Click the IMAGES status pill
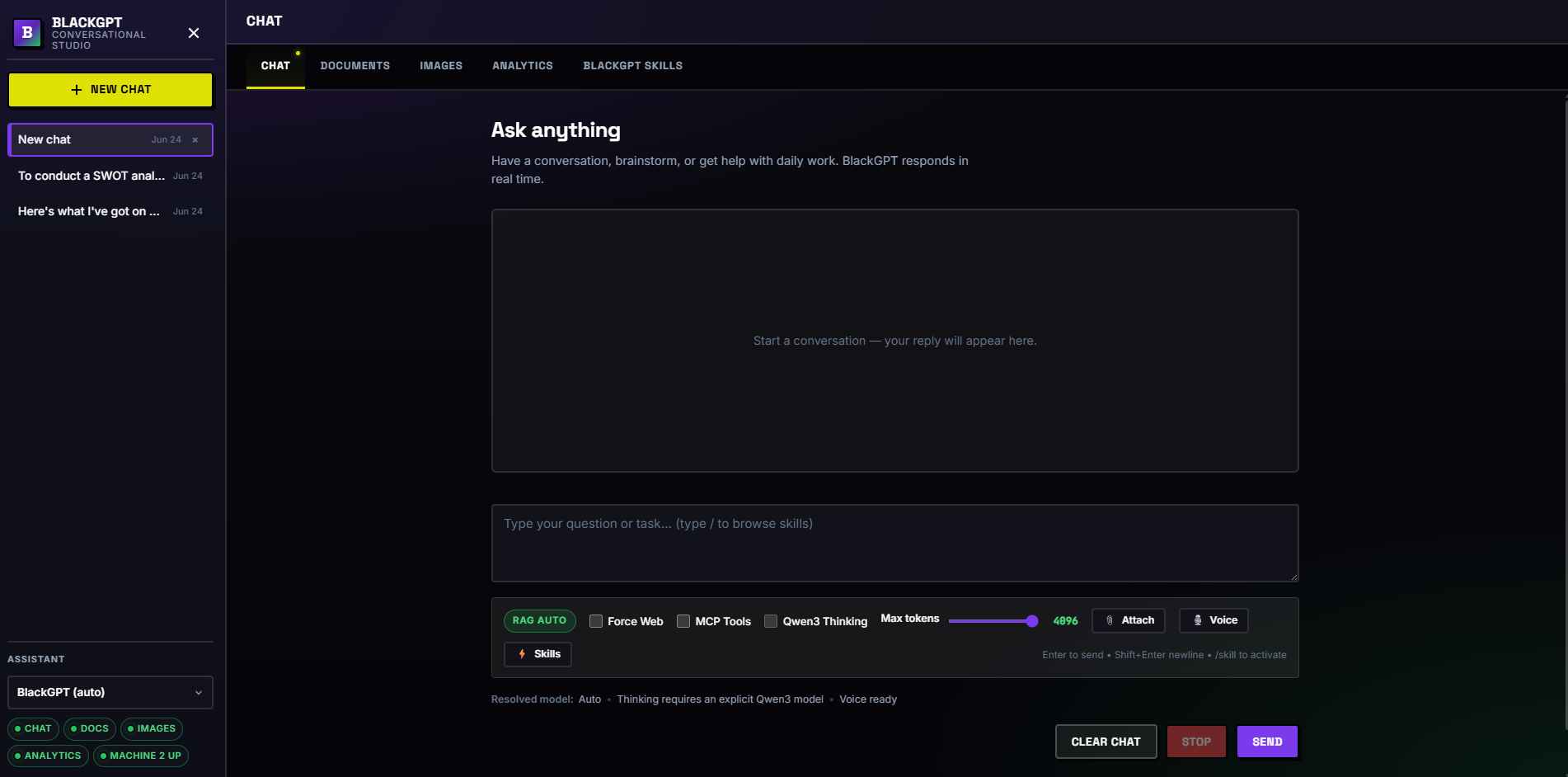This screenshot has height=777, width=1568. pyautogui.click(x=152, y=729)
